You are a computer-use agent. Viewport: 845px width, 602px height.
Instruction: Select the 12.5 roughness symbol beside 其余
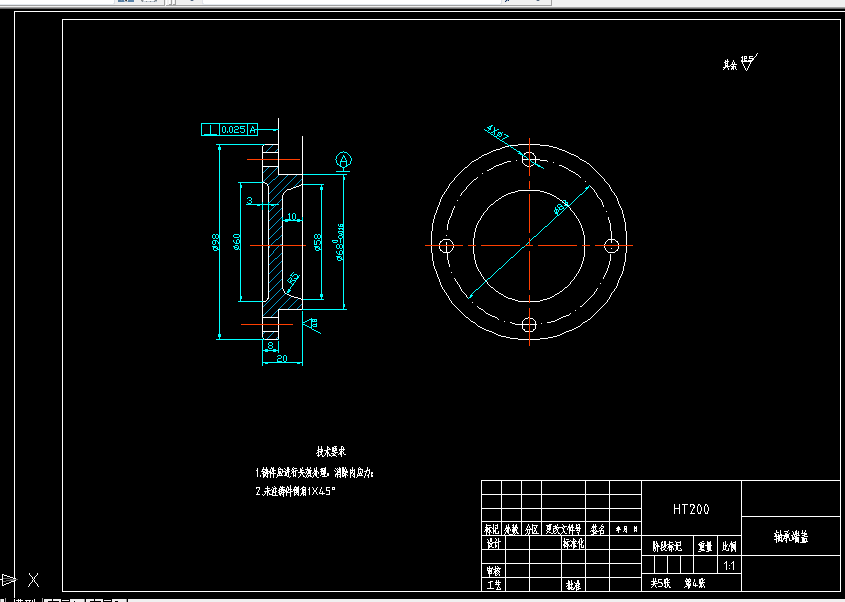click(749, 61)
